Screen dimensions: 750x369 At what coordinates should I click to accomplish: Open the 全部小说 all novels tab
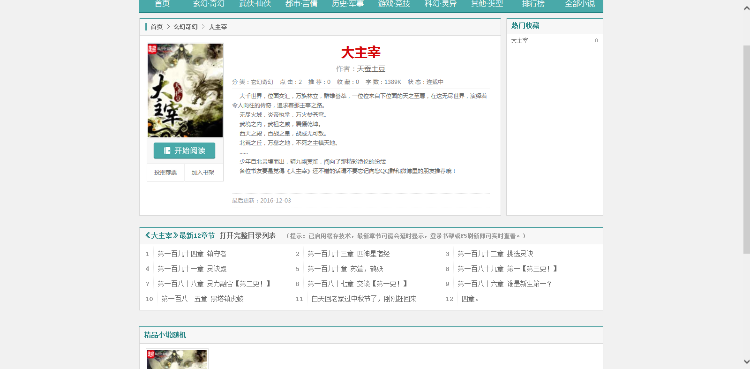[x=580, y=4]
